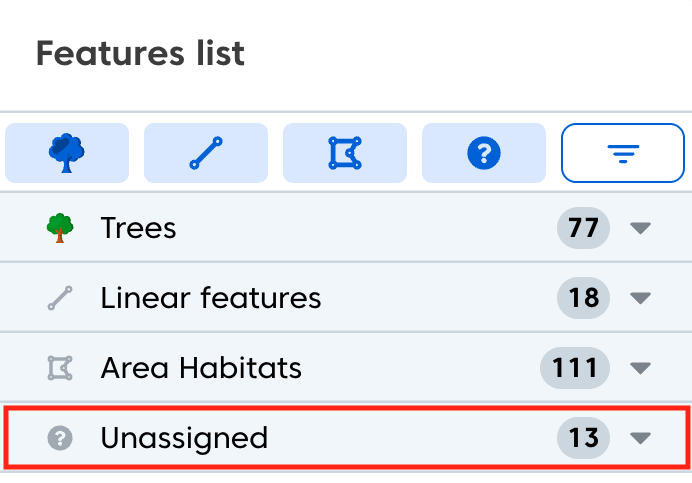This screenshot has height=483, width=692.
Task: Click the 111 count badge for Area Habitats
Action: [x=575, y=368]
